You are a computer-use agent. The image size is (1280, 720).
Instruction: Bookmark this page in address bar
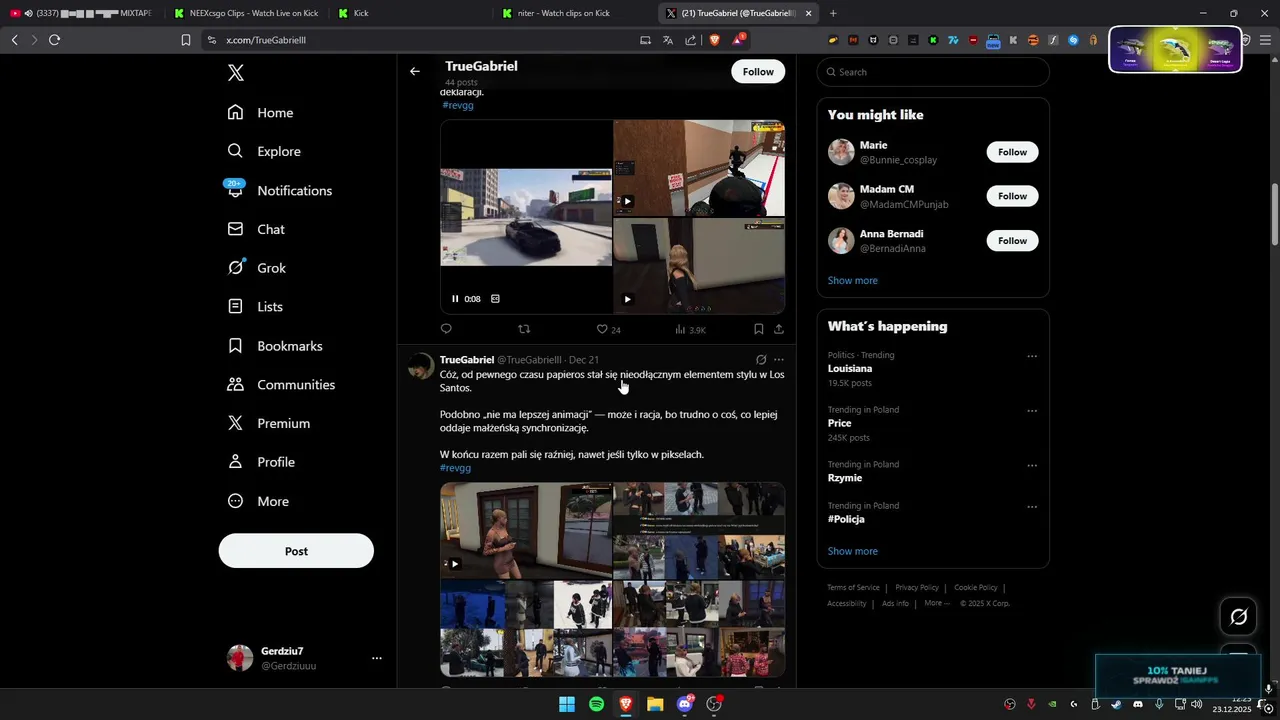(x=186, y=40)
